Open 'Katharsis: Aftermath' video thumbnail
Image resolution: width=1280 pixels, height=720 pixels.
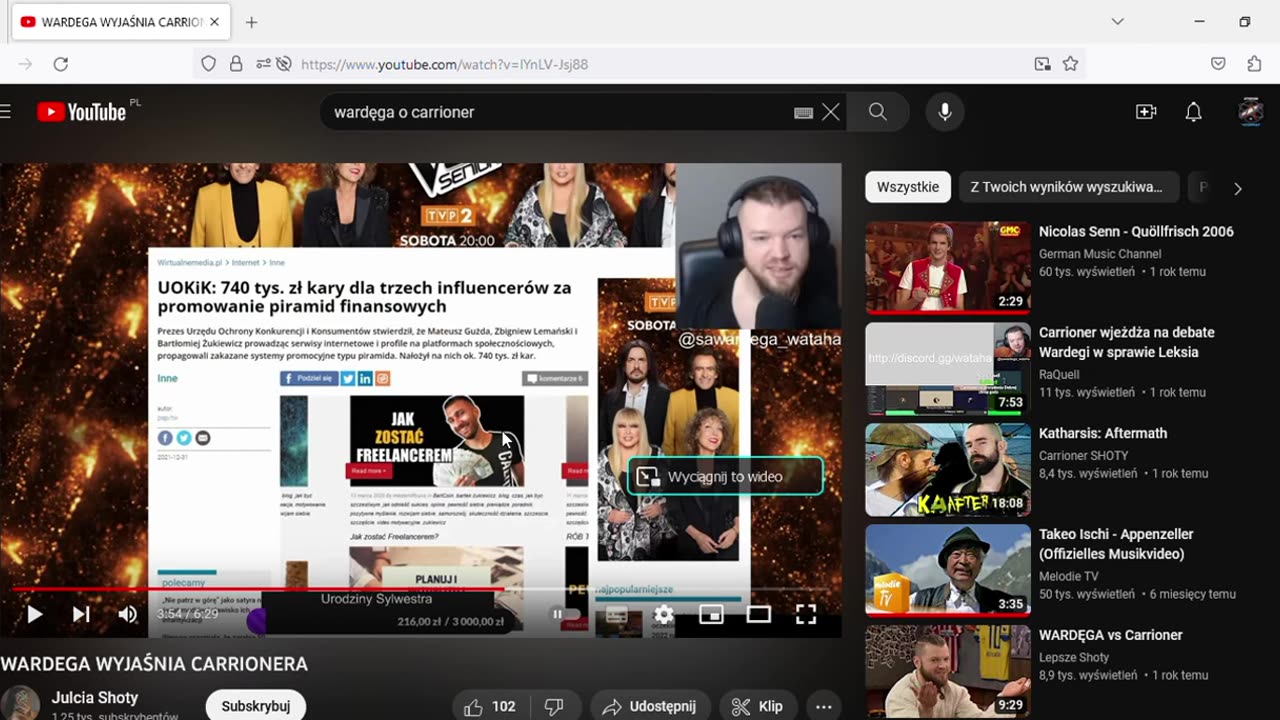[948, 470]
